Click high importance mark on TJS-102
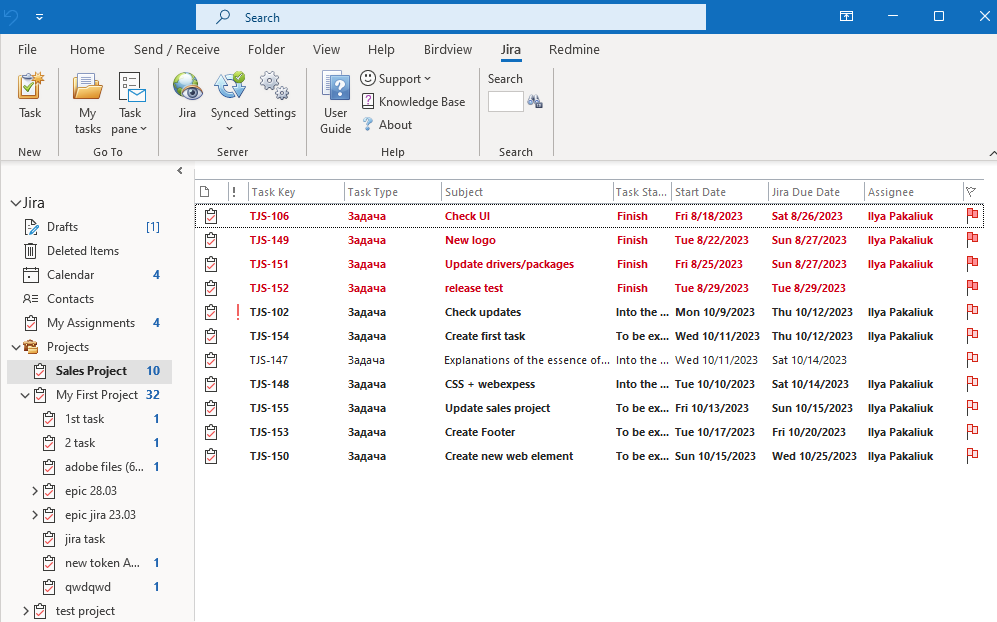Viewport: 997px width, 622px height. pyautogui.click(x=238, y=312)
